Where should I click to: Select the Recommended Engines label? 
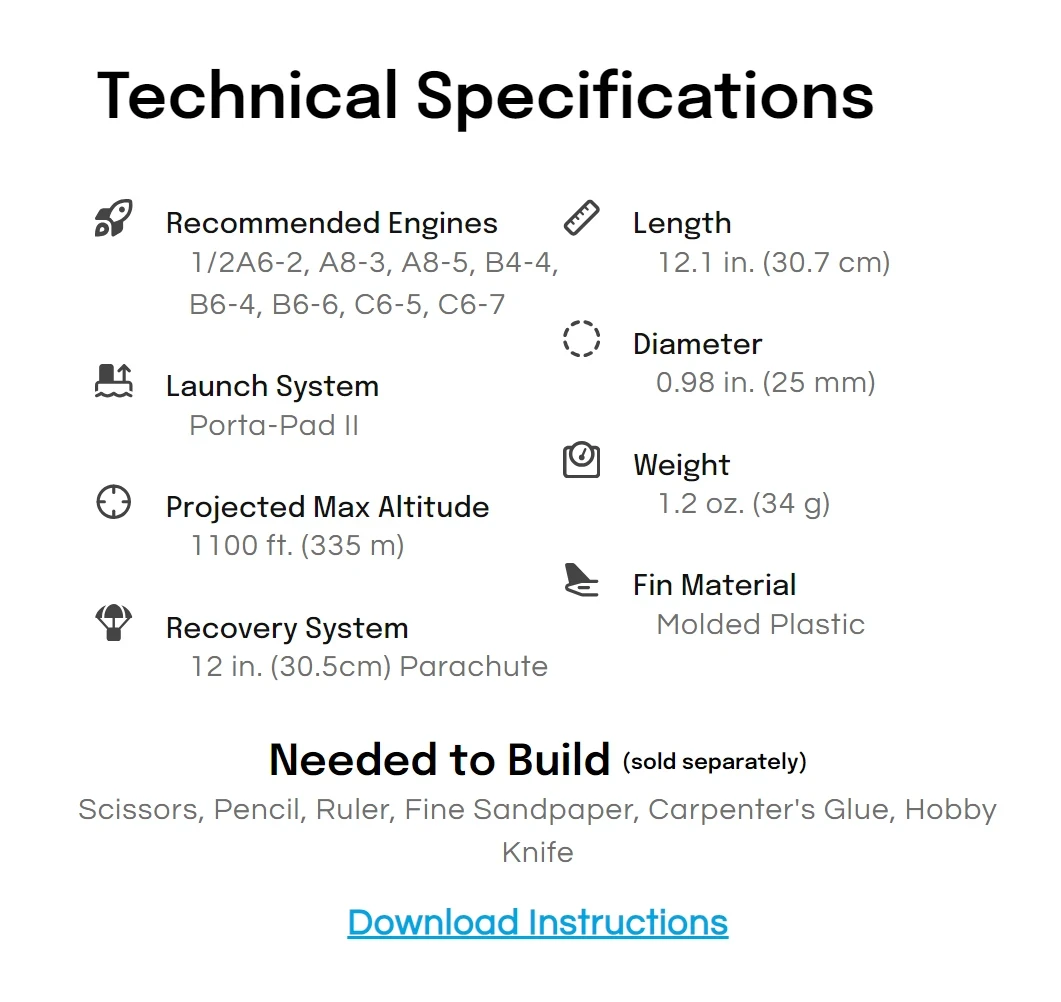point(332,223)
